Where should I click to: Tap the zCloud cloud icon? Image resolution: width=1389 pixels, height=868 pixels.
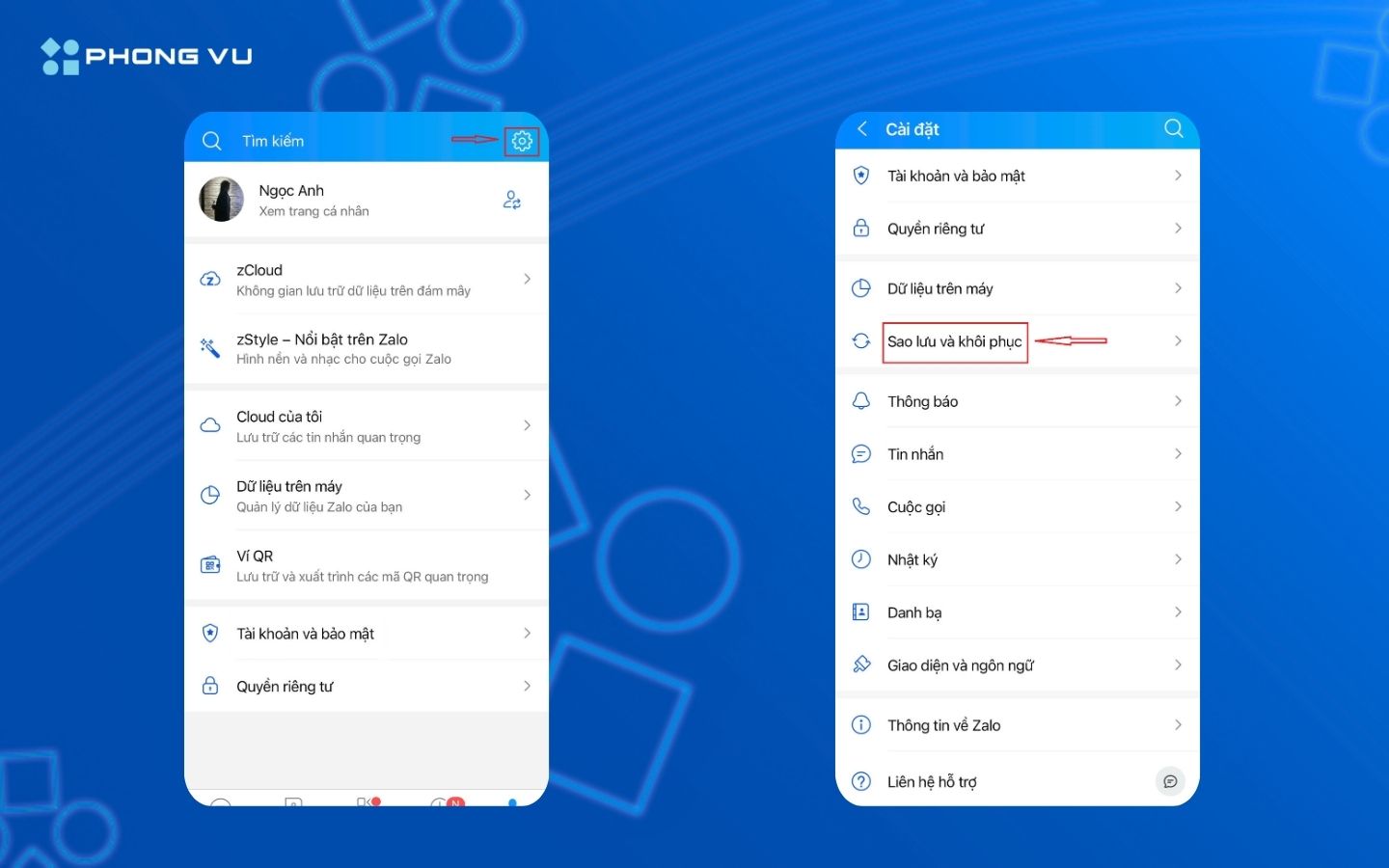click(x=210, y=280)
